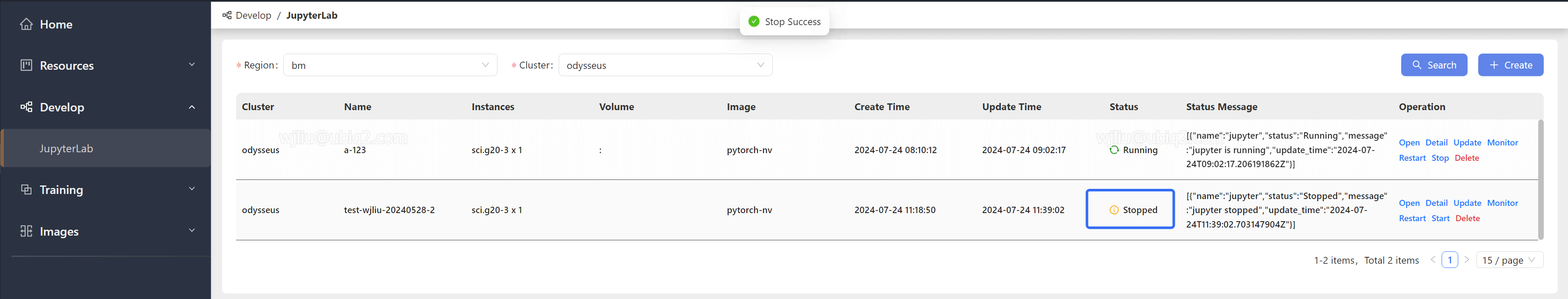1568x299 pixels.
Task: Click the plus icon in Create button
Action: pyautogui.click(x=1494, y=65)
